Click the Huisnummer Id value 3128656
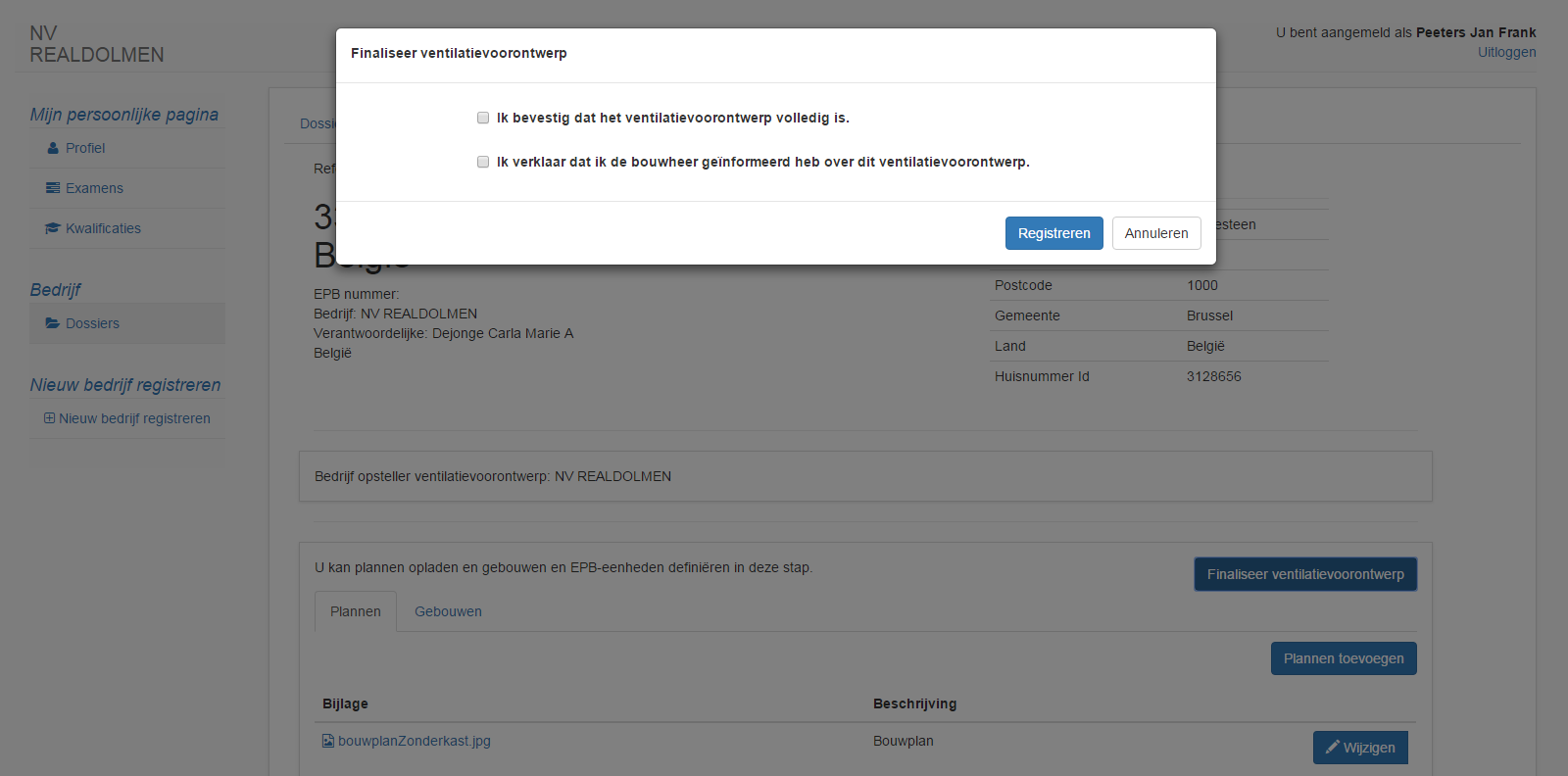The height and width of the screenshot is (776, 1568). click(x=1214, y=376)
